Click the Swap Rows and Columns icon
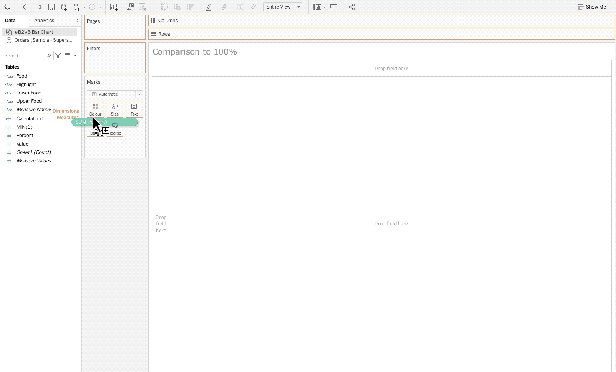 165,7
